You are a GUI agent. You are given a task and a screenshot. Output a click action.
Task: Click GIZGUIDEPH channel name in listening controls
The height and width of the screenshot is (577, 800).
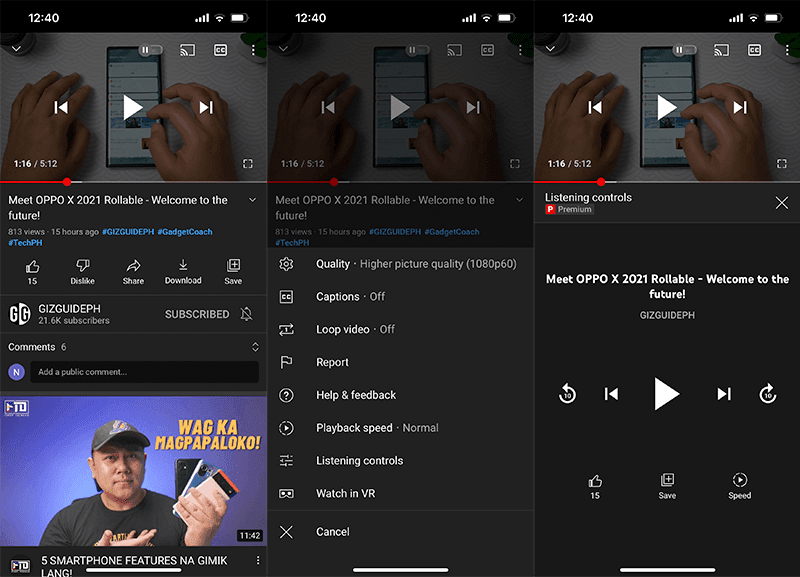(667, 315)
